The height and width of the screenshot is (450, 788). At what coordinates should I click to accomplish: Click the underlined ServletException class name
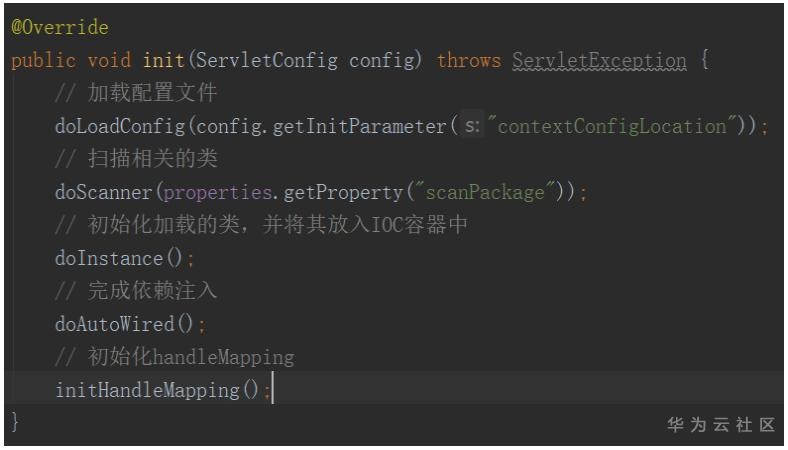[599, 61]
